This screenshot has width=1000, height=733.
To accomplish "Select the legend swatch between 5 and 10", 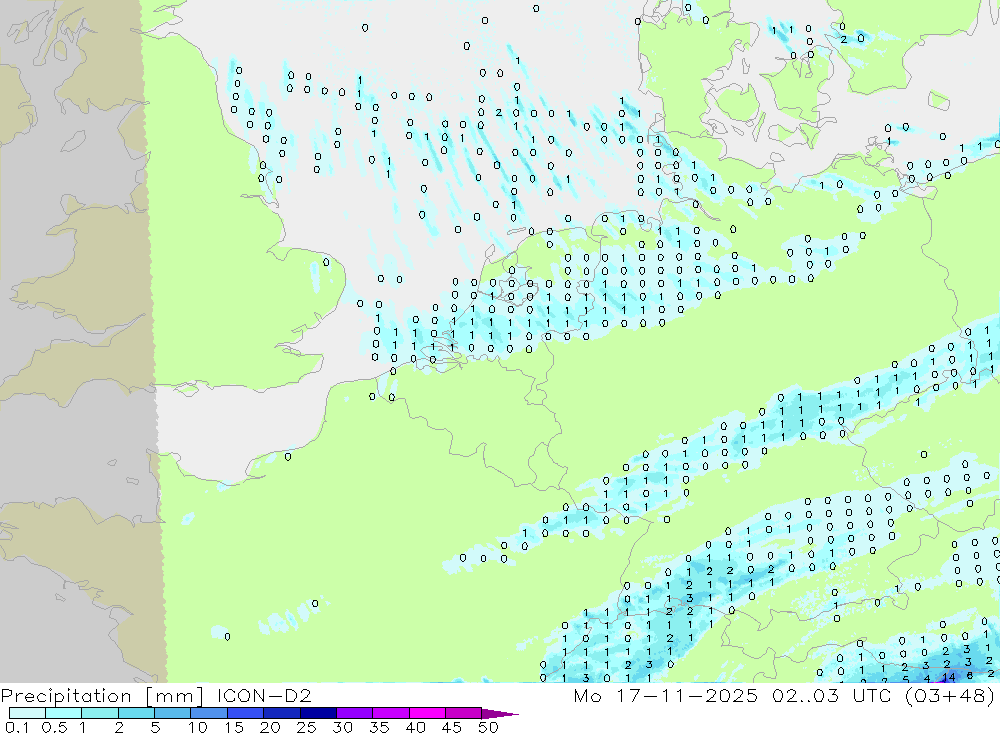I will pyautogui.click(x=172, y=713).
